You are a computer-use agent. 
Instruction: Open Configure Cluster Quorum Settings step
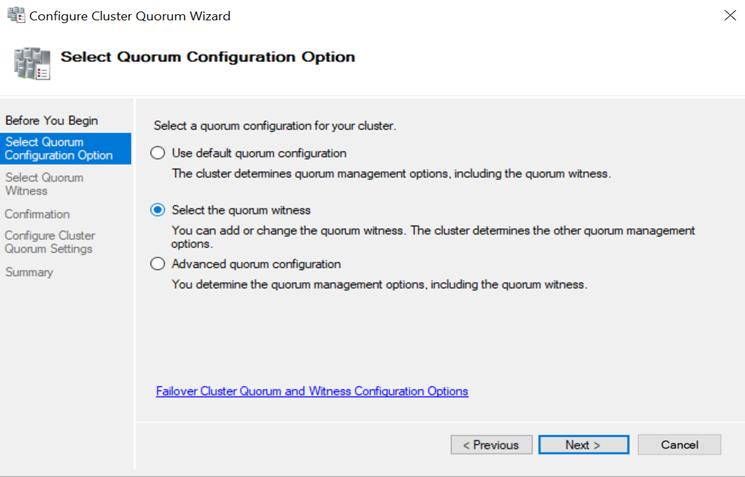(x=50, y=242)
